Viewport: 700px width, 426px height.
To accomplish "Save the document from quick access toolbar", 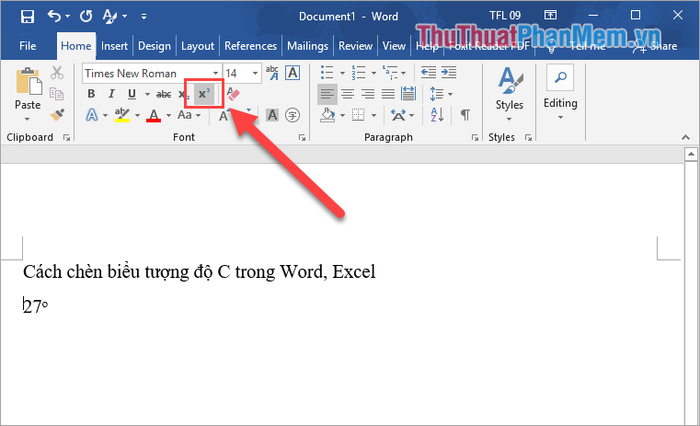I will [27, 17].
